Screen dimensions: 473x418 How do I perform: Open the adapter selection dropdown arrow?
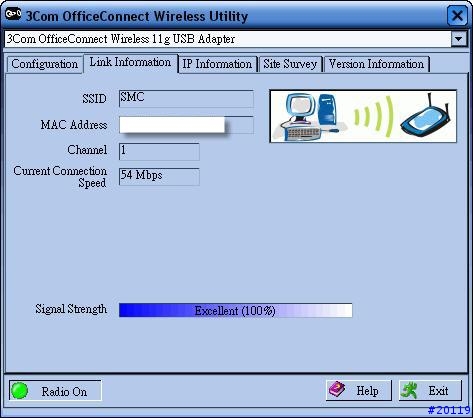tap(459, 39)
